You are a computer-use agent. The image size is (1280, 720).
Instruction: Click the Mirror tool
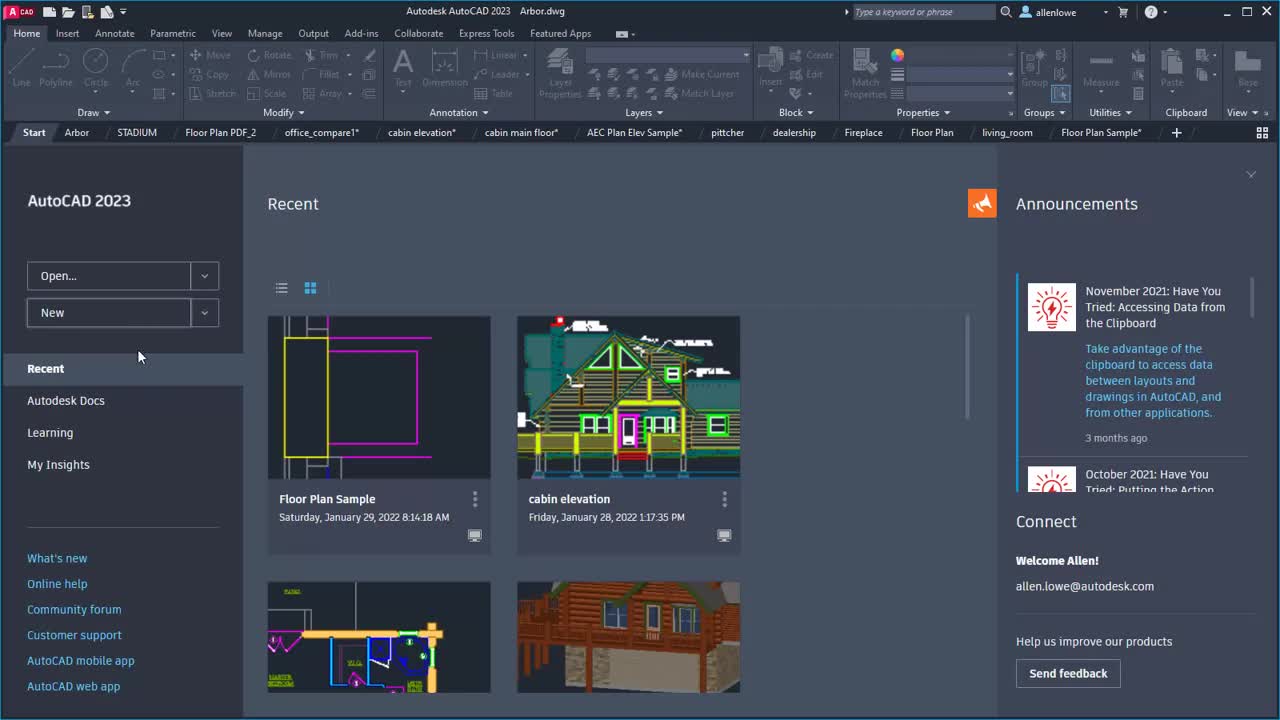coord(269,74)
